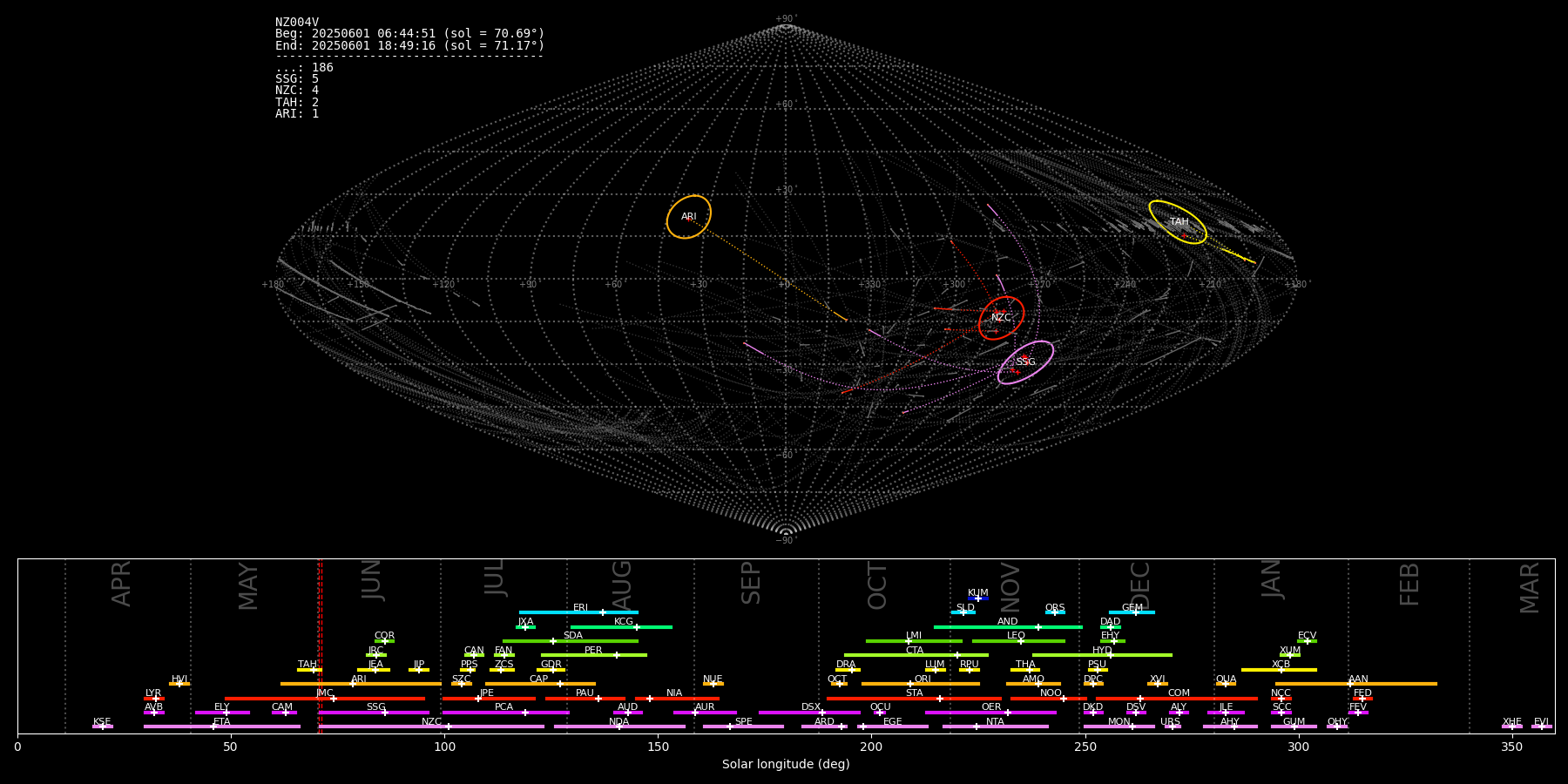Click the 'Beg: 20250601 06:44:51' header line
Image resolution: width=1568 pixels, height=784 pixels.
(409, 34)
